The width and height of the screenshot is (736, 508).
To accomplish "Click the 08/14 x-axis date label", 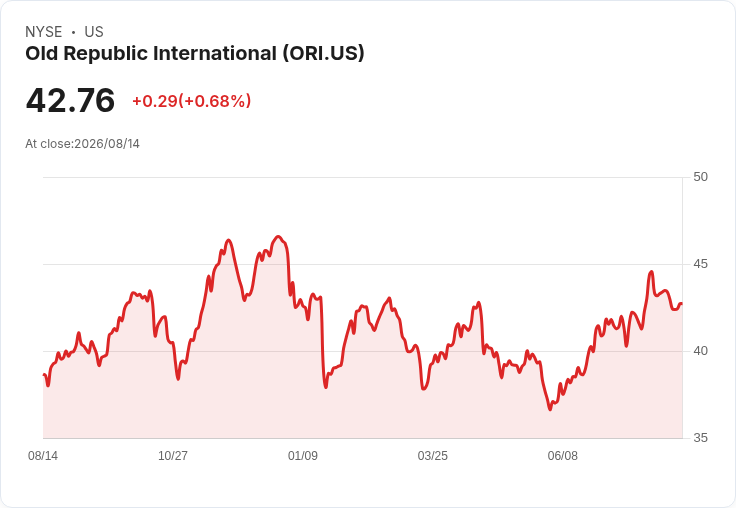I will [43, 455].
